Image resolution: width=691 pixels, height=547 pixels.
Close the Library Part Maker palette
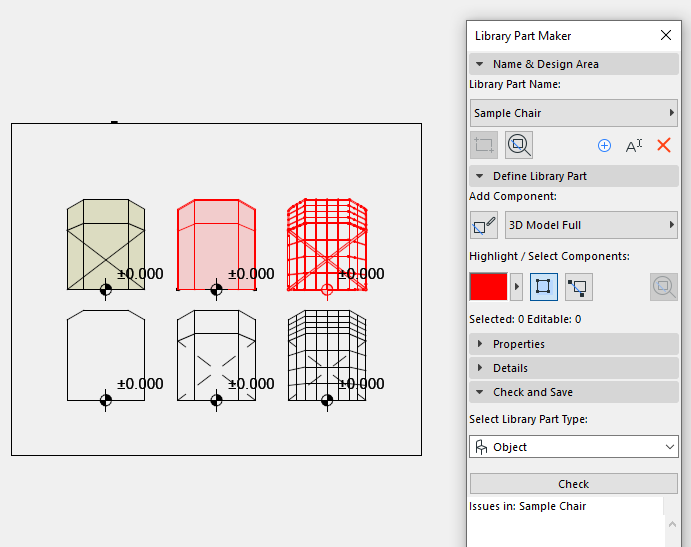(x=666, y=36)
